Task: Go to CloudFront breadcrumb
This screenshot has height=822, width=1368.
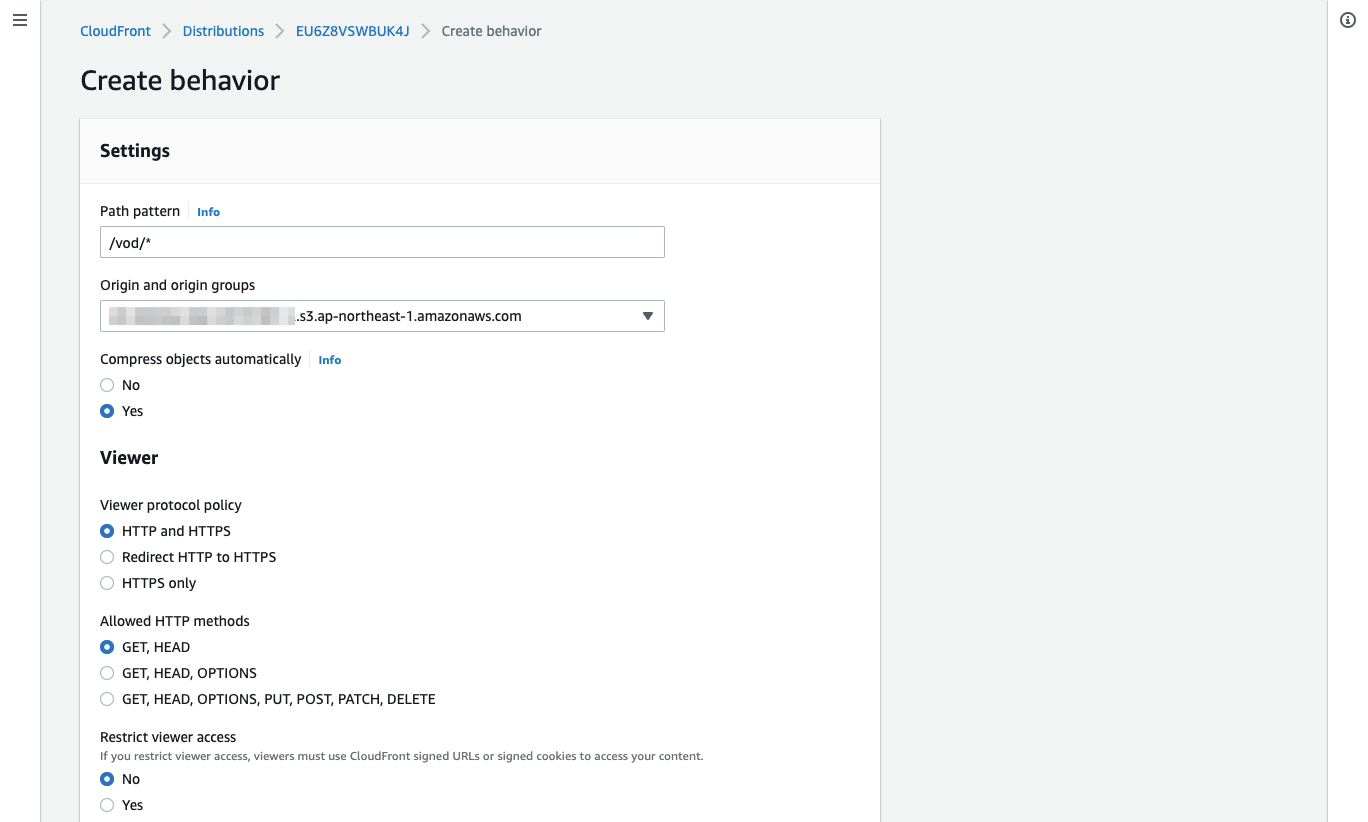Action: [115, 31]
